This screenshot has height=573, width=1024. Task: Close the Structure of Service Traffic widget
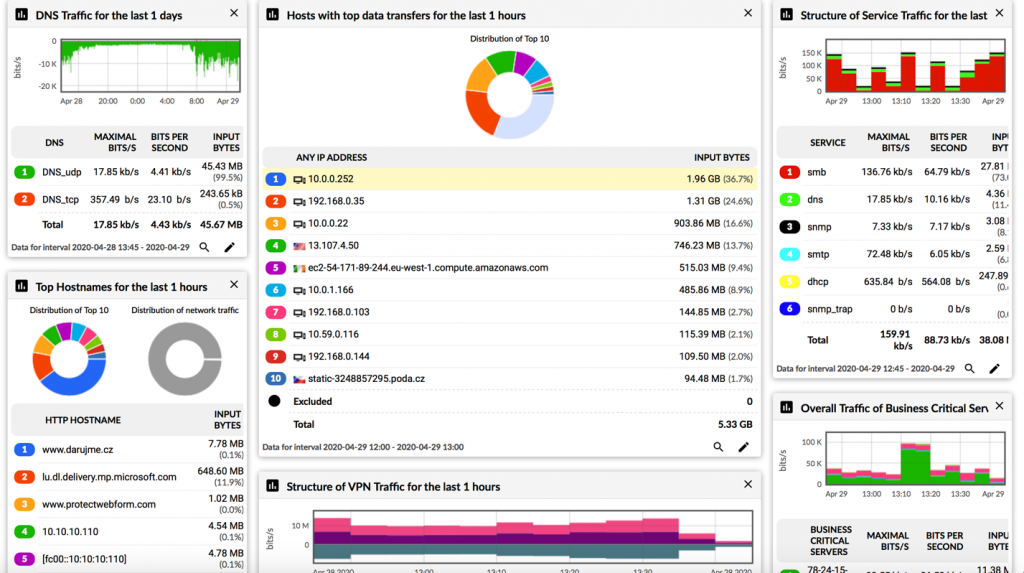[x=999, y=13]
